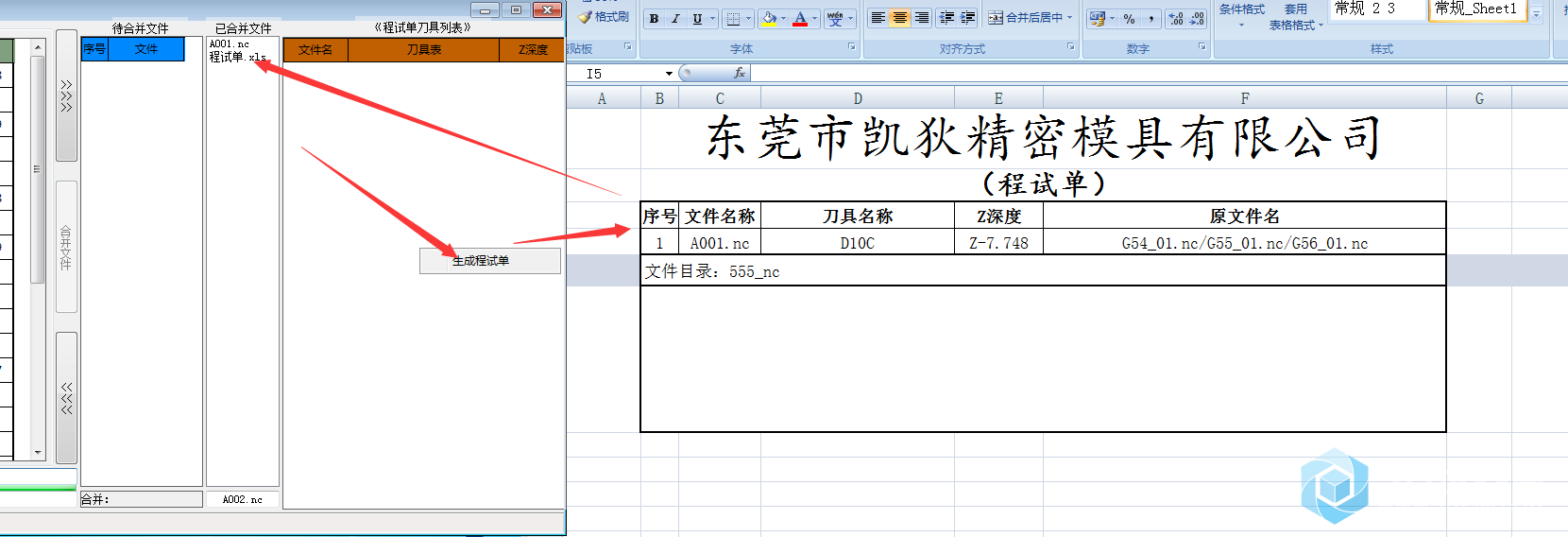The width and height of the screenshot is (1568, 537).
Task: Open the border style dropdown arrow
Action: click(749, 18)
